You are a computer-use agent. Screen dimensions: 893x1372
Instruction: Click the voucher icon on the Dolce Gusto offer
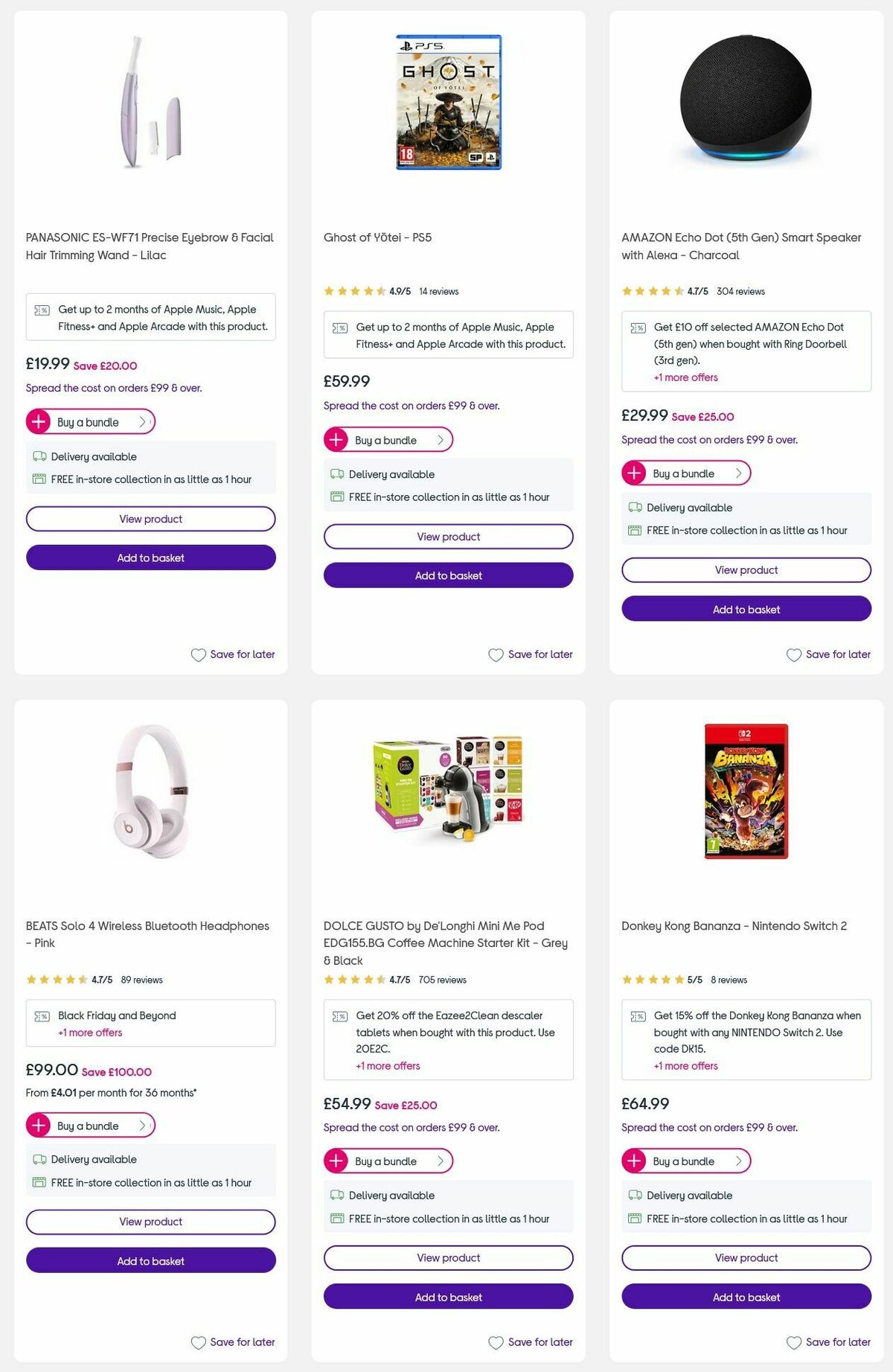coord(339,1015)
